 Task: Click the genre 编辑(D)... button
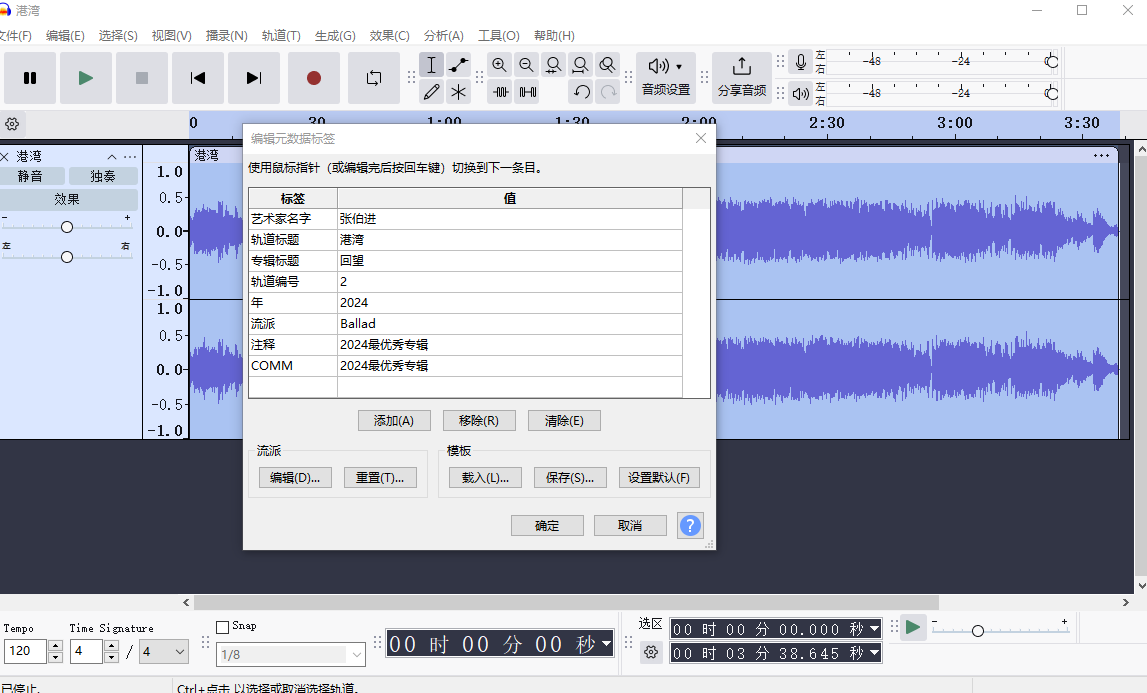click(296, 478)
